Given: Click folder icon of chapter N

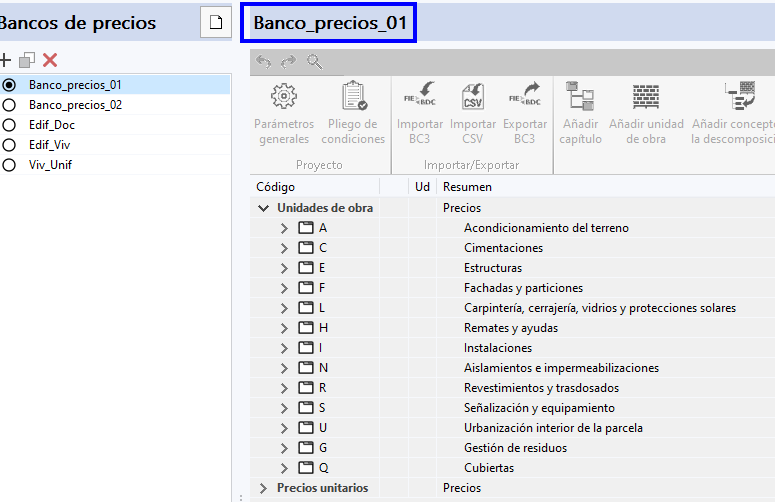Looking at the screenshot, I should 306,368.
